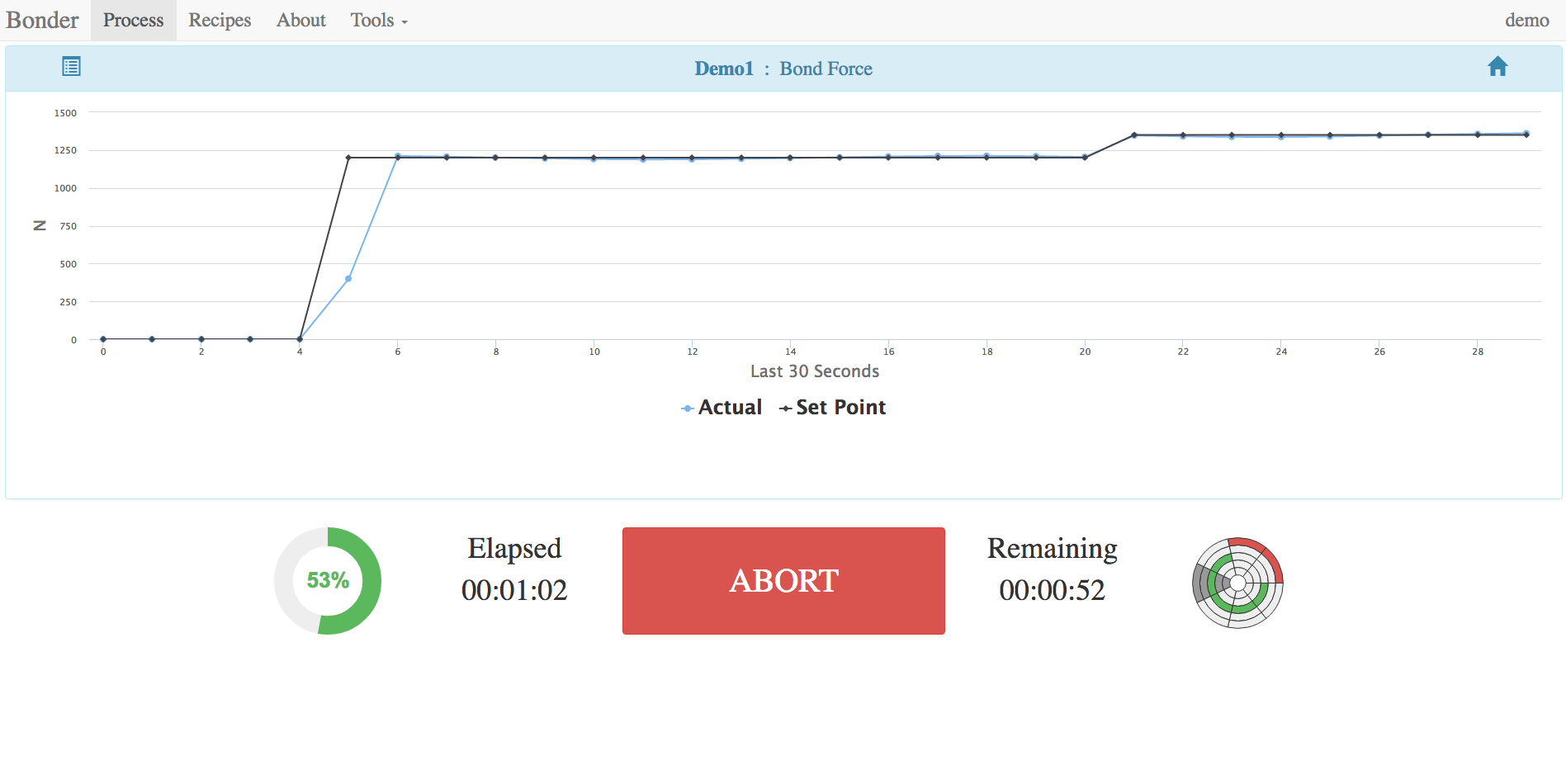Open the About page
Viewport: 1566px width, 784px height.
coord(301,20)
